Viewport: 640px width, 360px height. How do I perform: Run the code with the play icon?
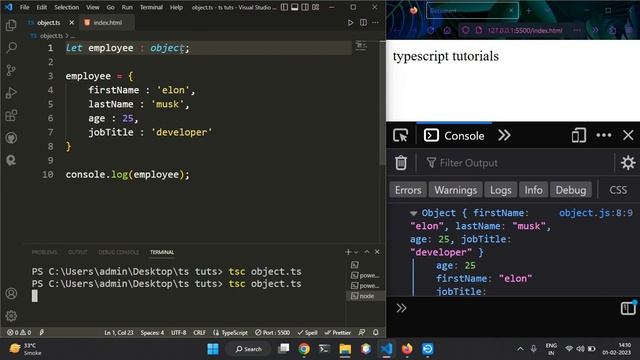coord(350,22)
